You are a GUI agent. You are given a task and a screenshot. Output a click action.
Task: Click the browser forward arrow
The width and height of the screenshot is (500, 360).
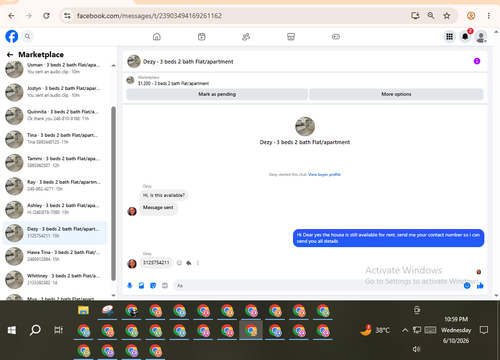[x=29, y=16]
